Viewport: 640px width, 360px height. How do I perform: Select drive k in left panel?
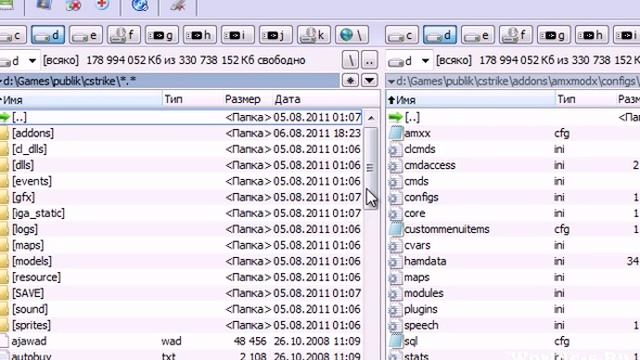313,35
